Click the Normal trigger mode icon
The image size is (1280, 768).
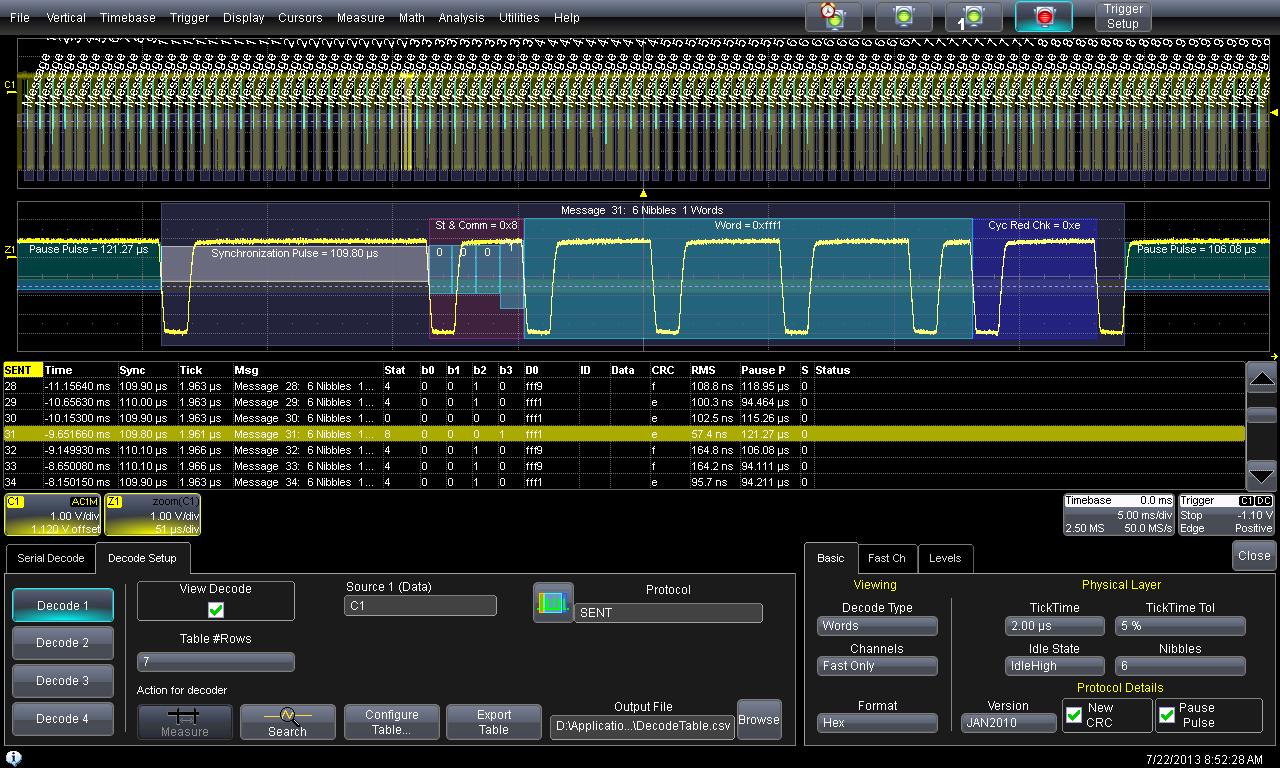(903, 16)
